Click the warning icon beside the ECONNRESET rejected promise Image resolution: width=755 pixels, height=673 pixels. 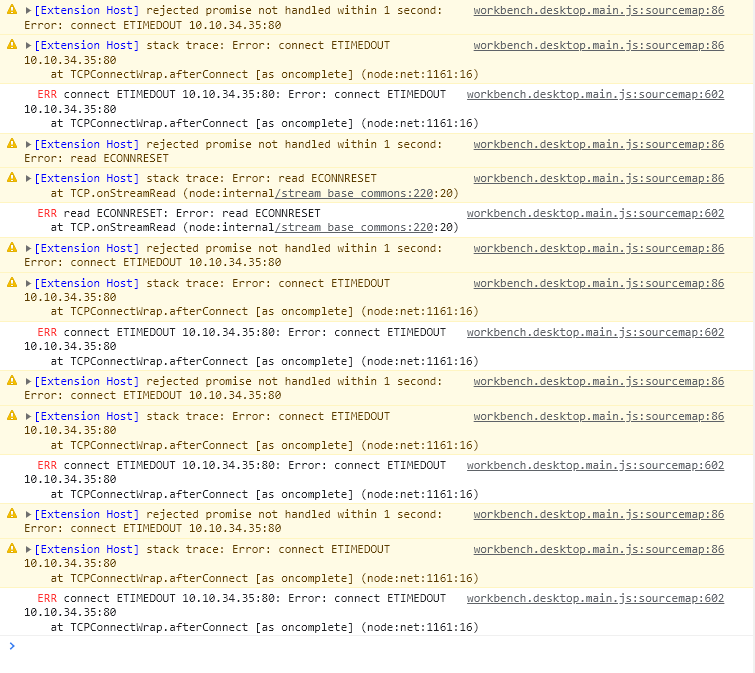[x=12, y=144]
